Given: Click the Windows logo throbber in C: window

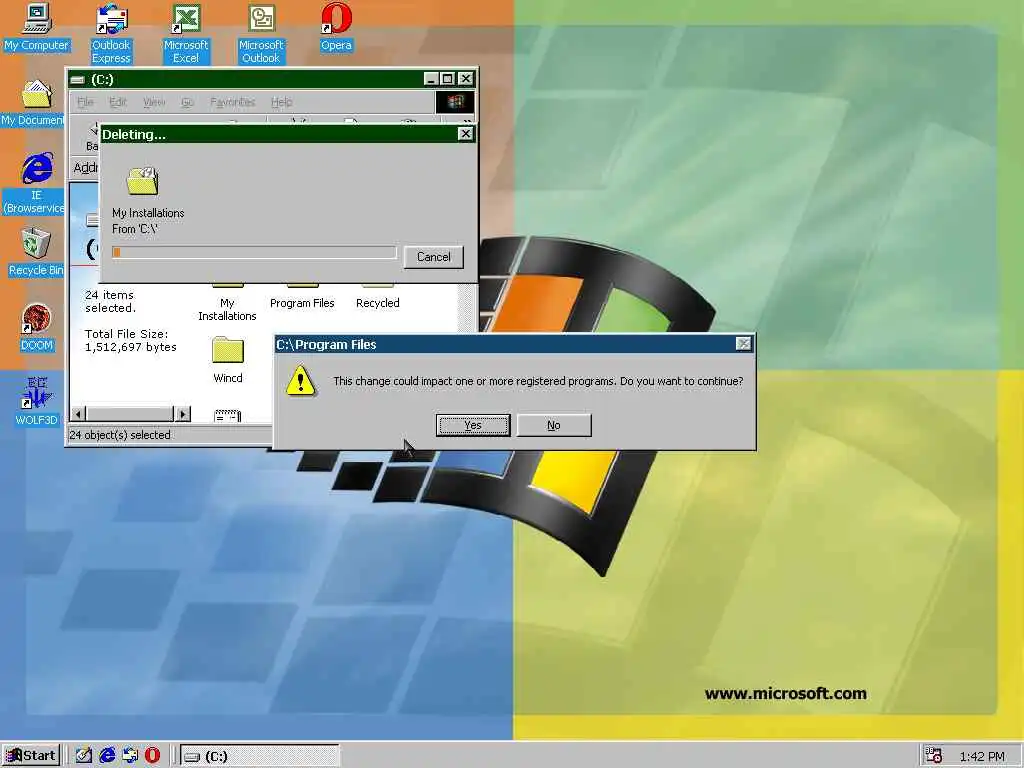Looking at the screenshot, I should tap(455, 102).
